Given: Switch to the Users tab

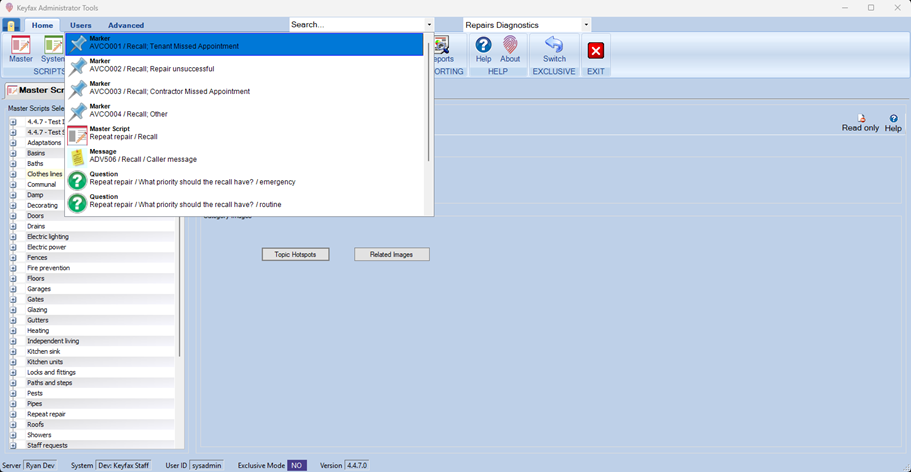Looking at the screenshot, I should pyautogui.click(x=80, y=25).
